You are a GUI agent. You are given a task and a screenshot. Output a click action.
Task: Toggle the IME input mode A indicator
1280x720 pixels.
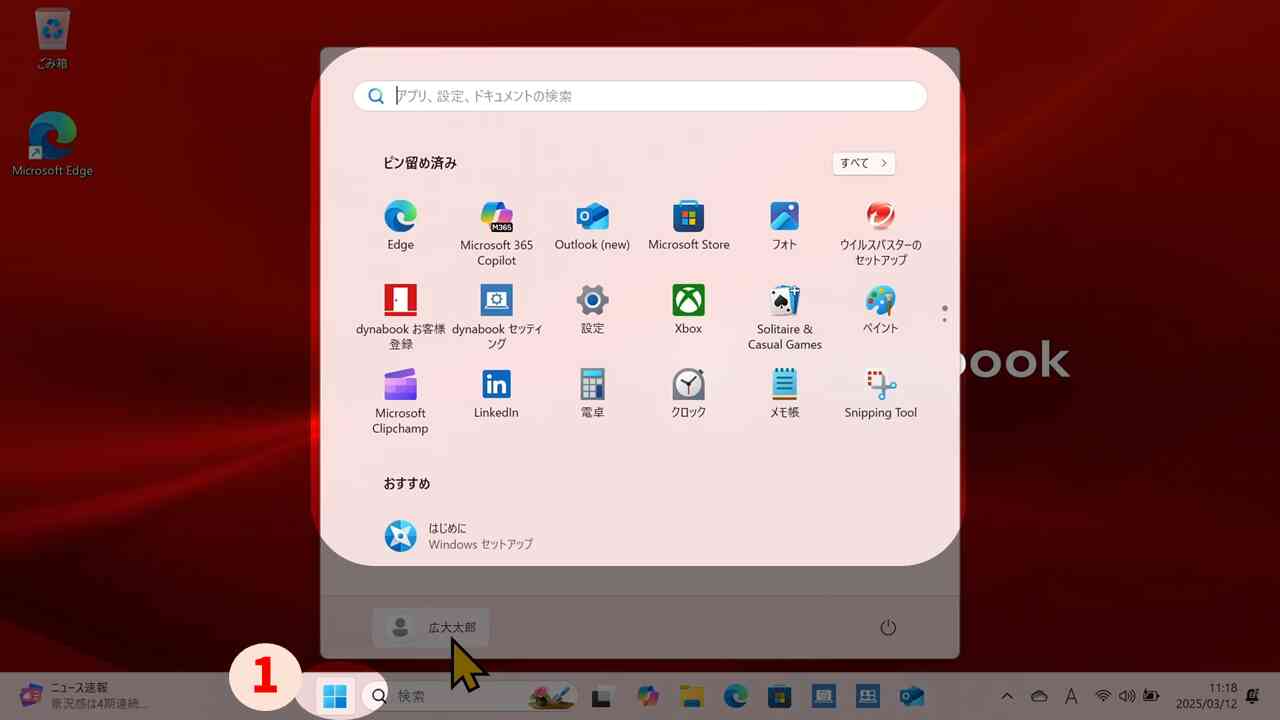point(1071,696)
